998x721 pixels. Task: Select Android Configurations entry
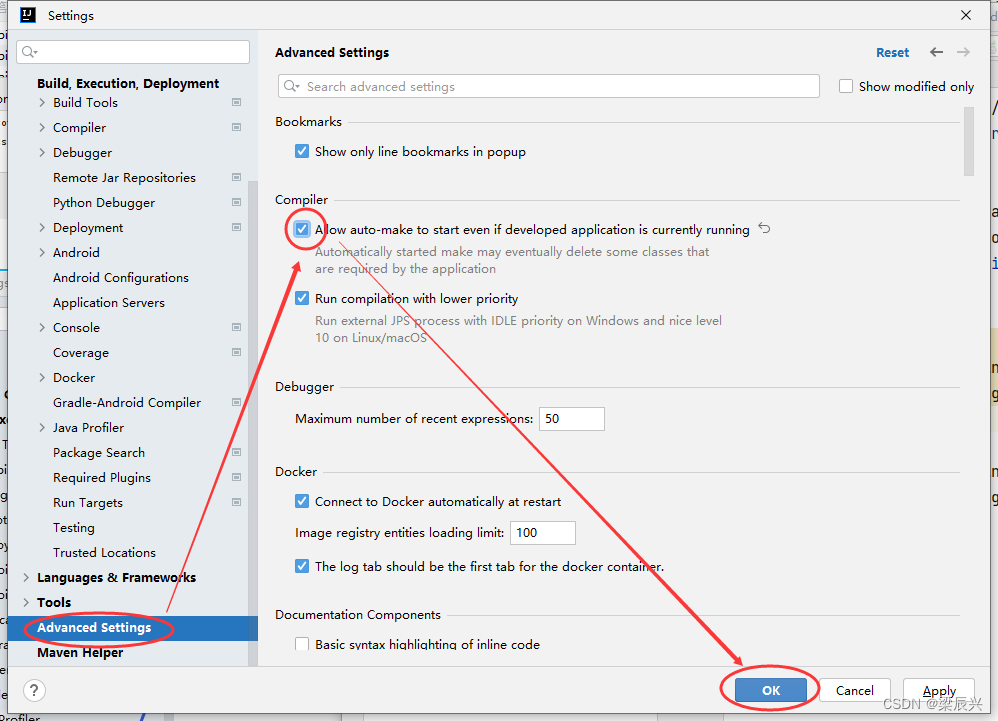click(121, 277)
